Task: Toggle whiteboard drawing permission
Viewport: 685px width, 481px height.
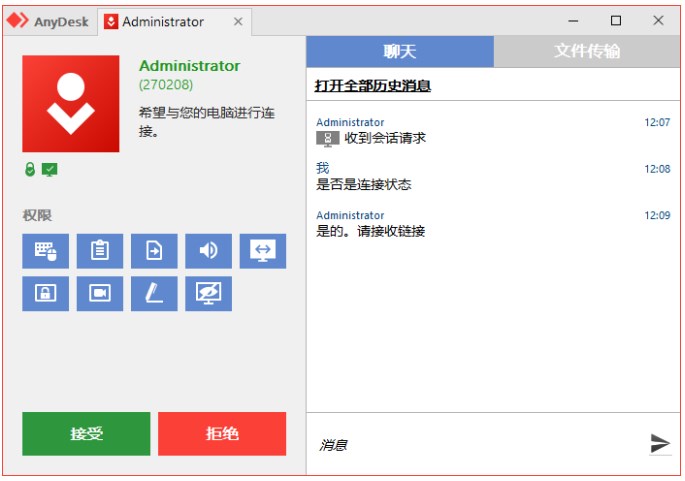Action: point(154,293)
